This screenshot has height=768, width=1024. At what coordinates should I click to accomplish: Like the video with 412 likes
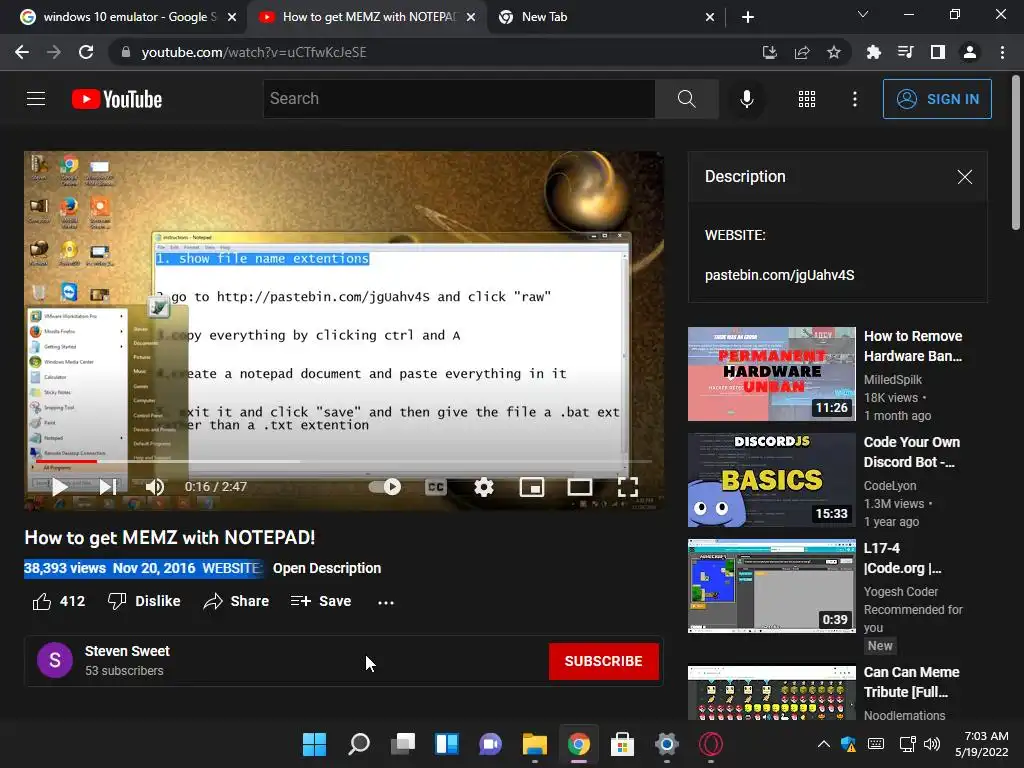pos(59,601)
